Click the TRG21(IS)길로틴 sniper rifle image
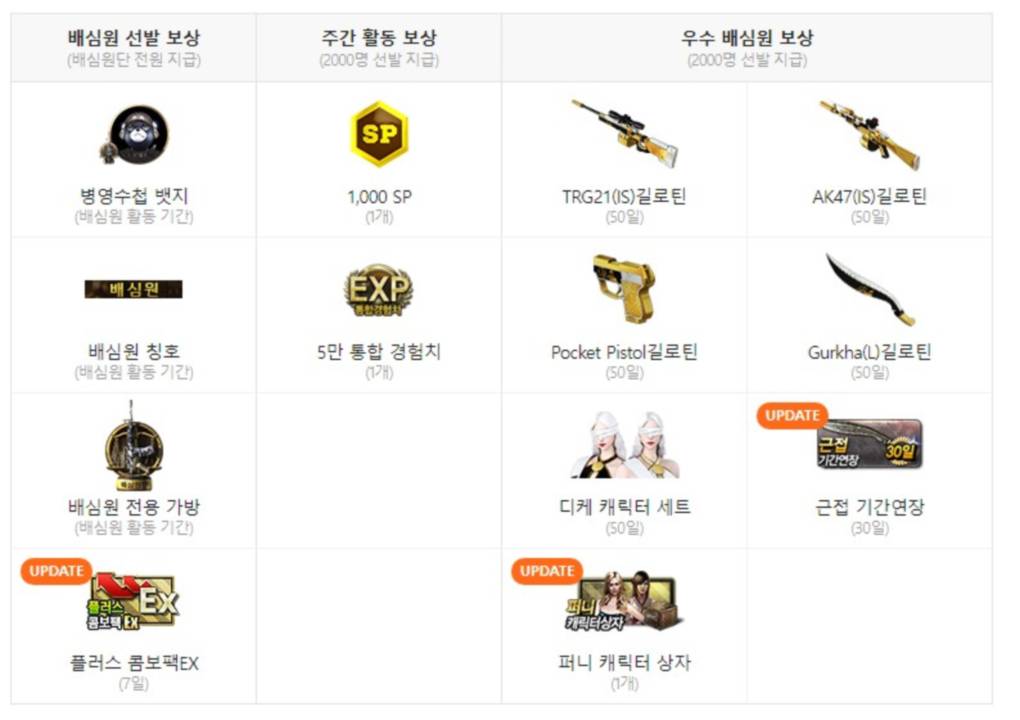Viewport: 1020px width, 720px height. [x=624, y=133]
